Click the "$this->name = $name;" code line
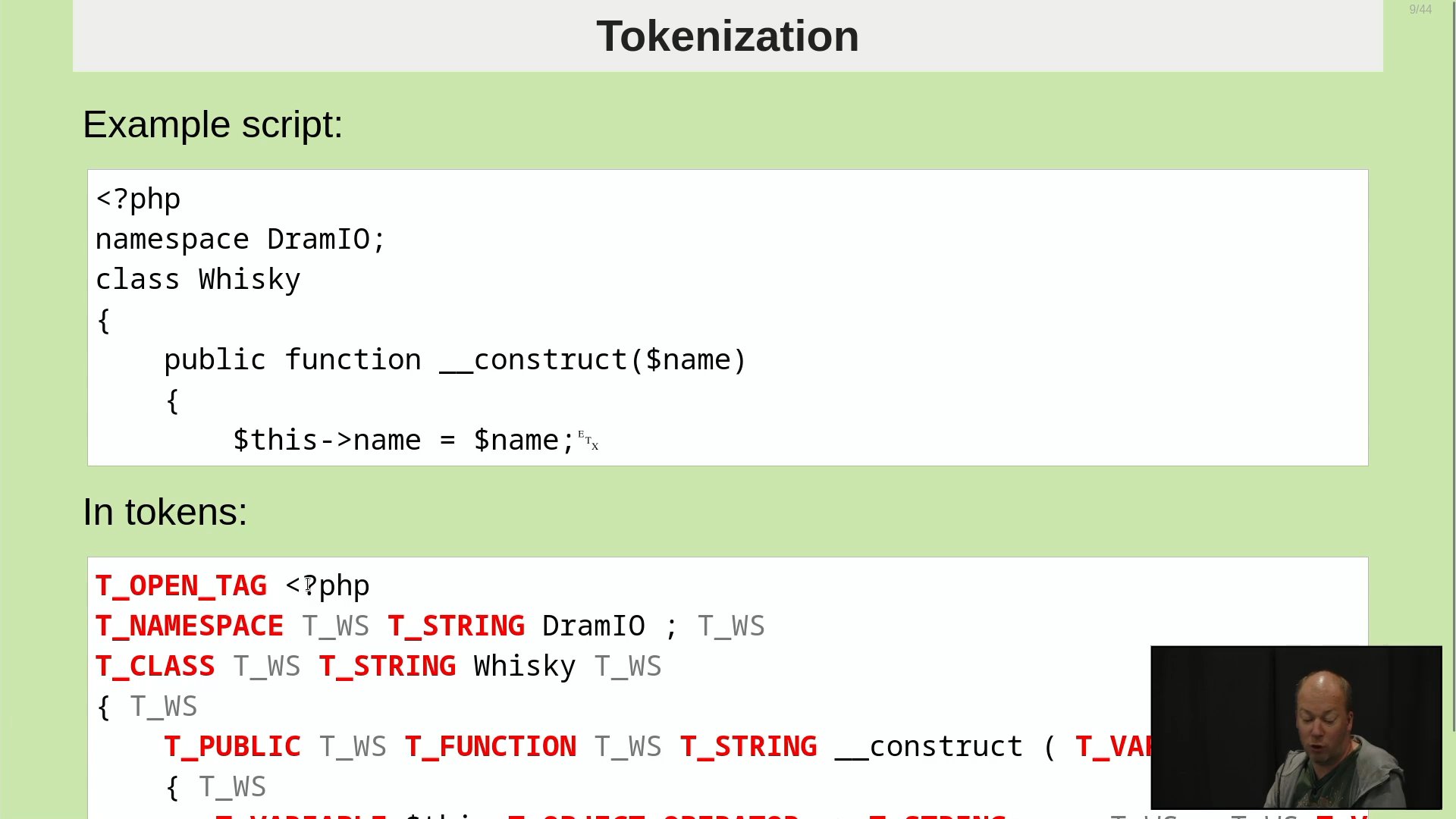1456x819 pixels. click(403, 441)
